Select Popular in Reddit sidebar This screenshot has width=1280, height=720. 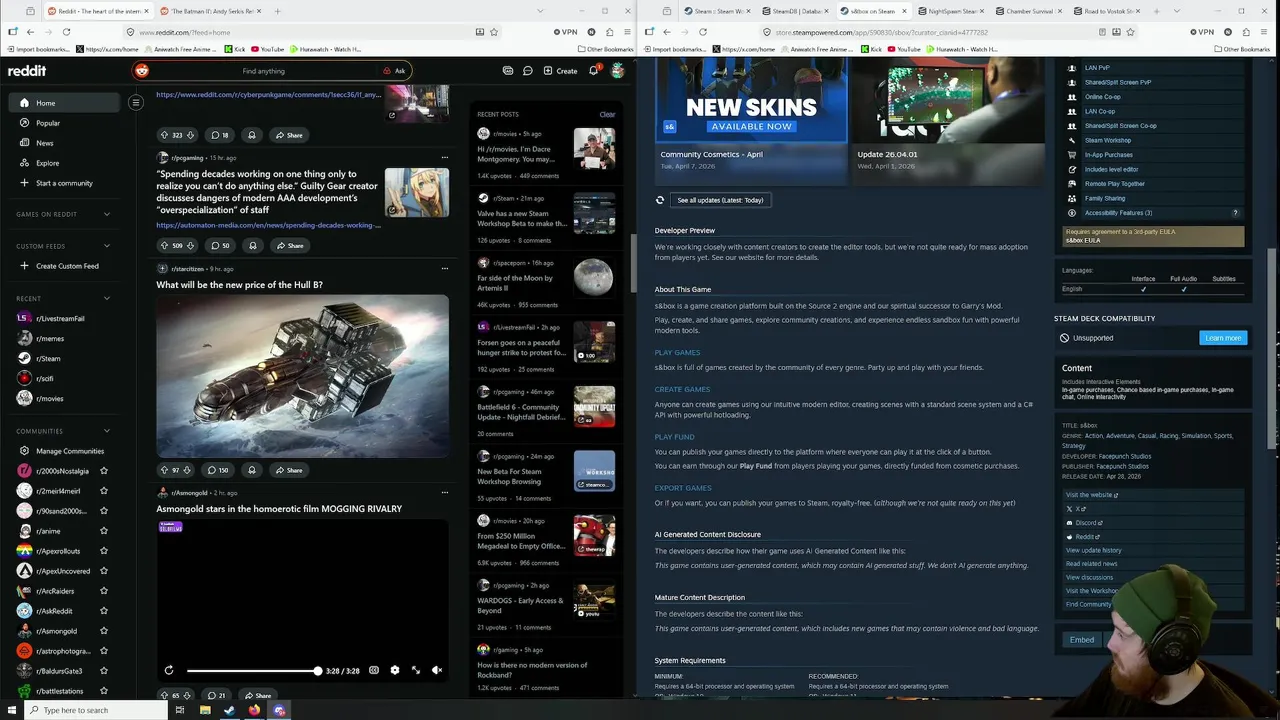64,123
